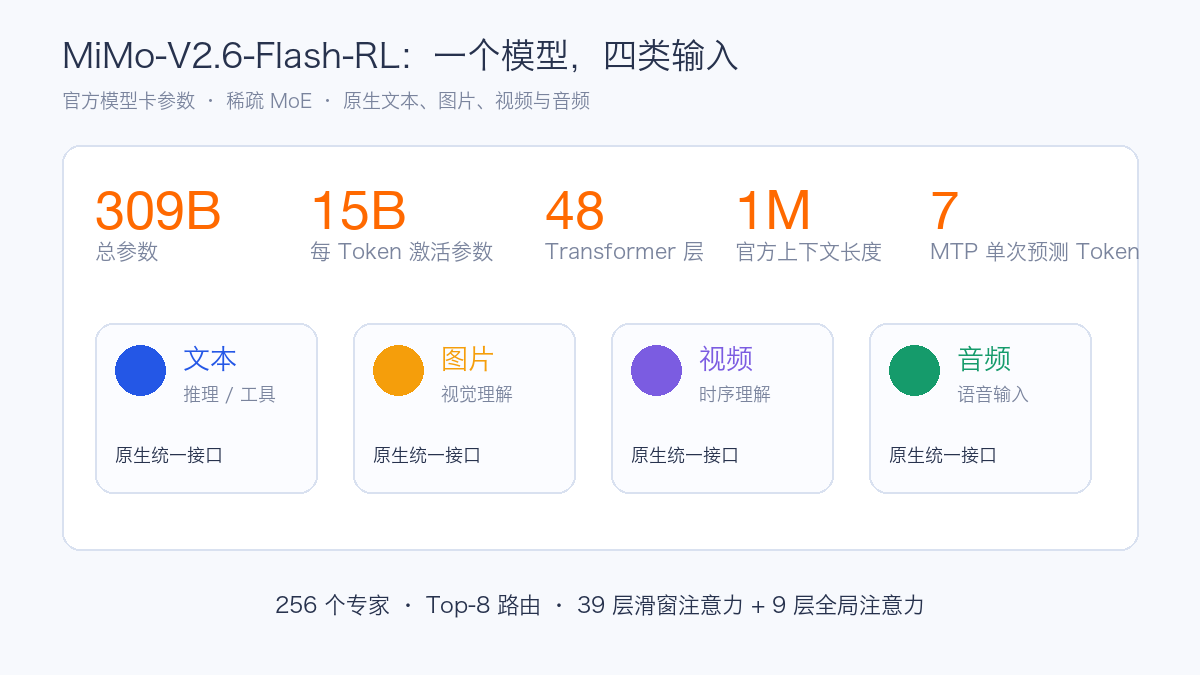The height and width of the screenshot is (675, 1200).
Task: Click the Transformer 层 label
Action: coord(624,251)
